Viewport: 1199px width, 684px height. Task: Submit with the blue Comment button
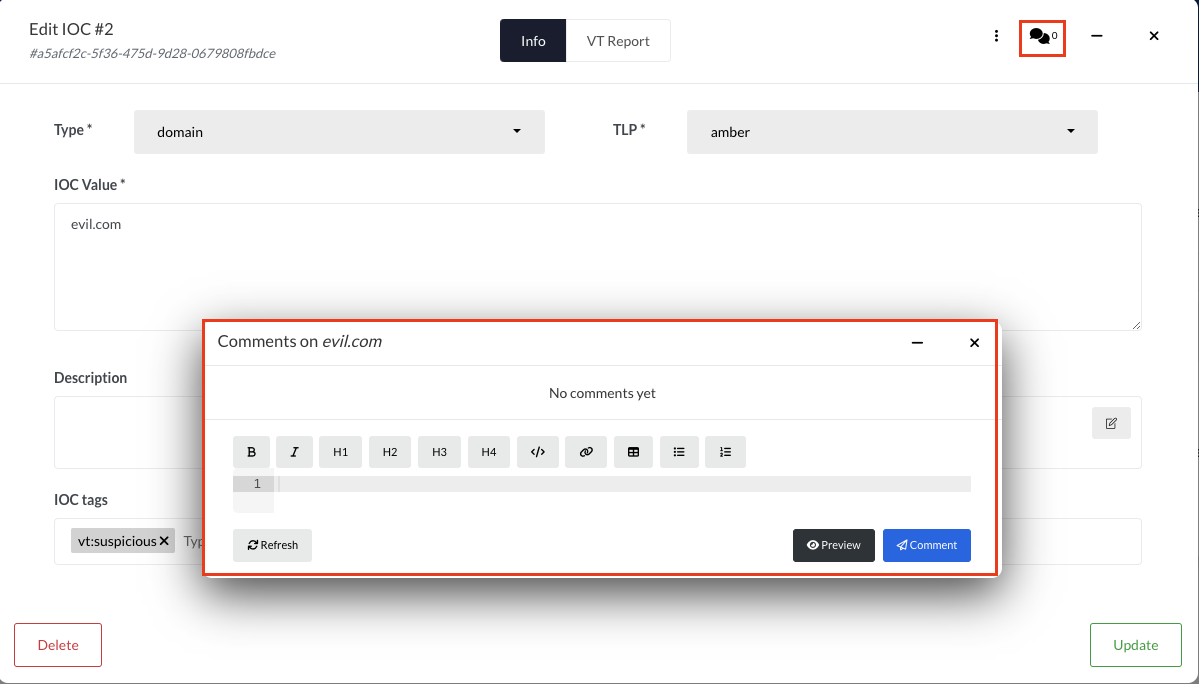[927, 545]
